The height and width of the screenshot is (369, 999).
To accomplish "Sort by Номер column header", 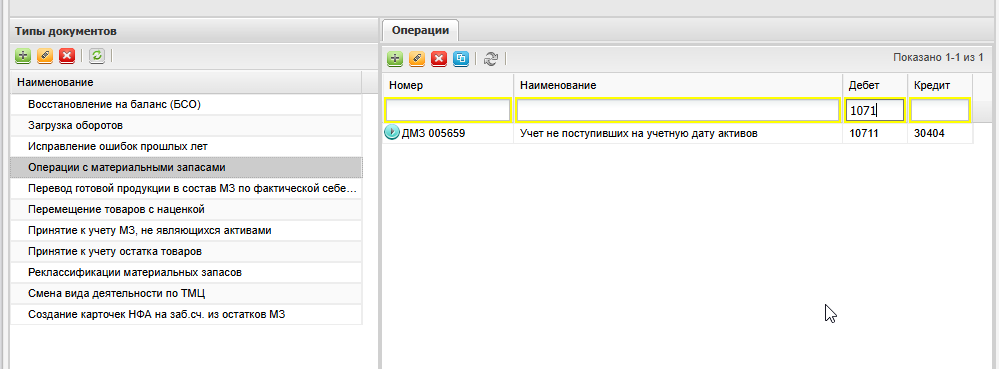I will point(449,85).
